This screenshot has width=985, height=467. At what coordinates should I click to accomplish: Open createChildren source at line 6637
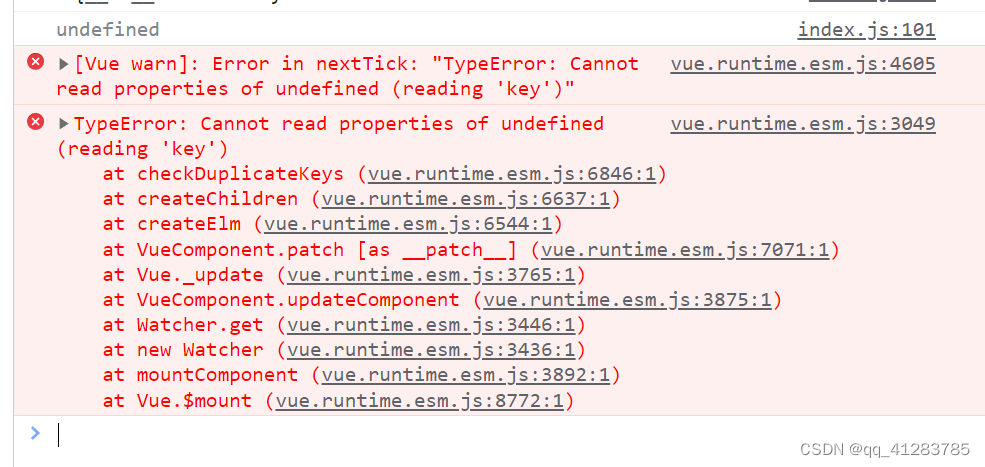465,199
